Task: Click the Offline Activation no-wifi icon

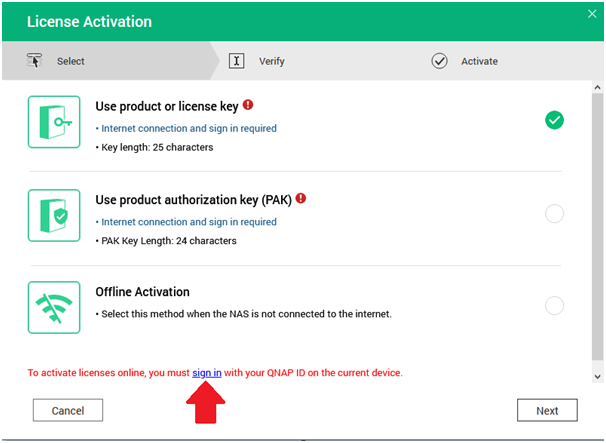Action: tap(54, 306)
